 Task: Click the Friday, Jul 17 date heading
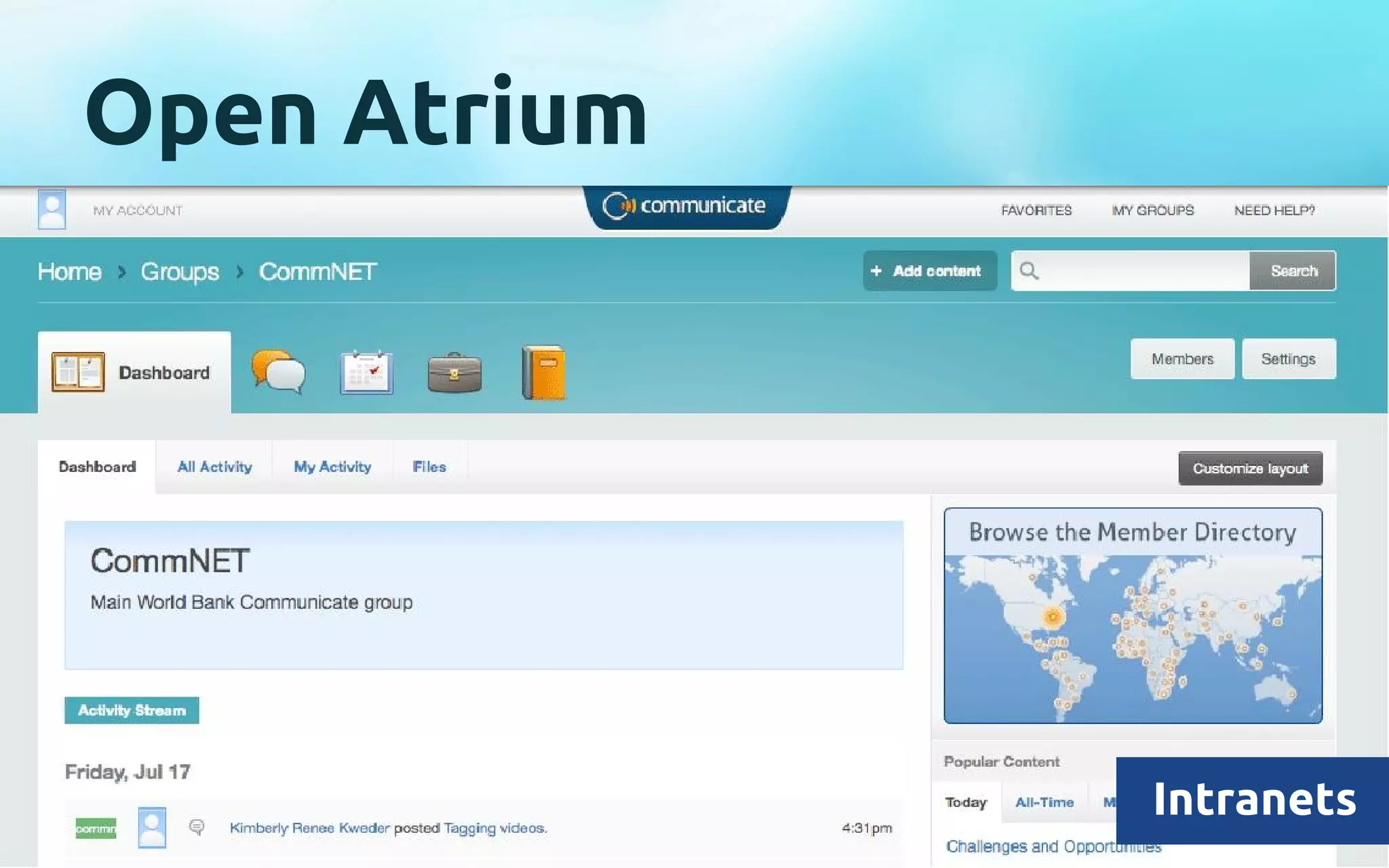point(128,772)
